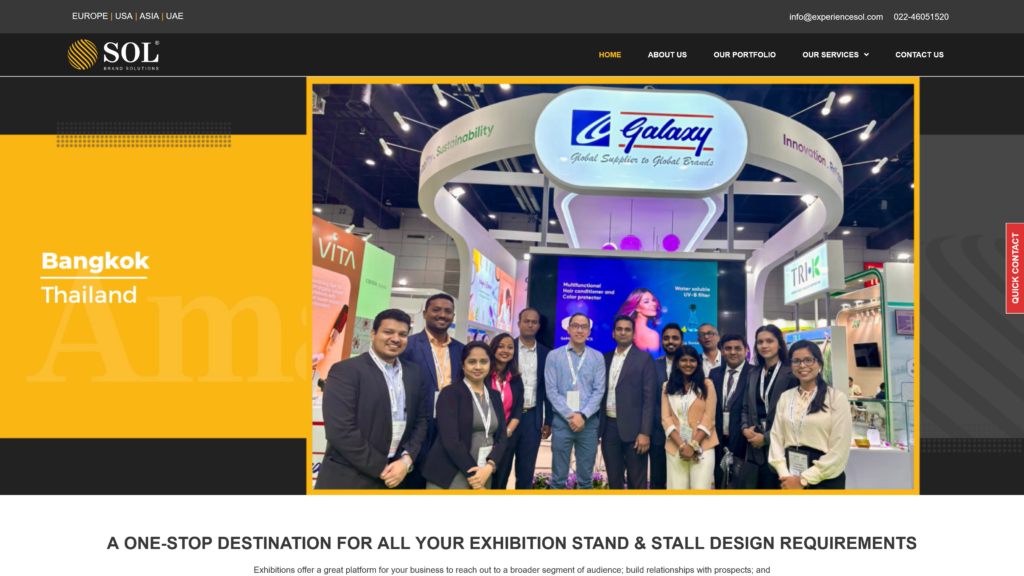Go to the About Us page

point(667,55)
